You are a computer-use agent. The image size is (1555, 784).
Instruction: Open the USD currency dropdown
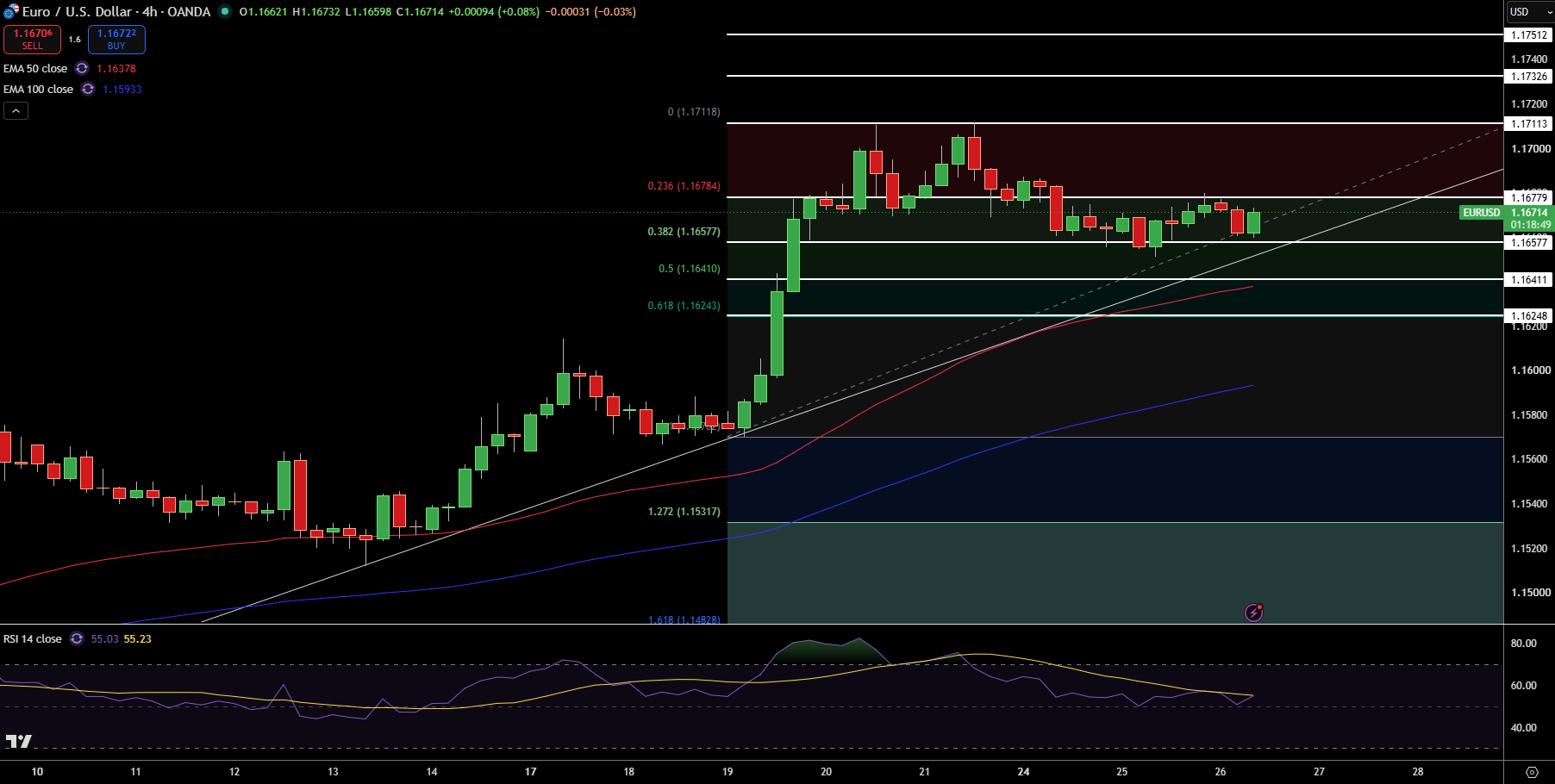pyautogui.click(x=1530, y=11)
